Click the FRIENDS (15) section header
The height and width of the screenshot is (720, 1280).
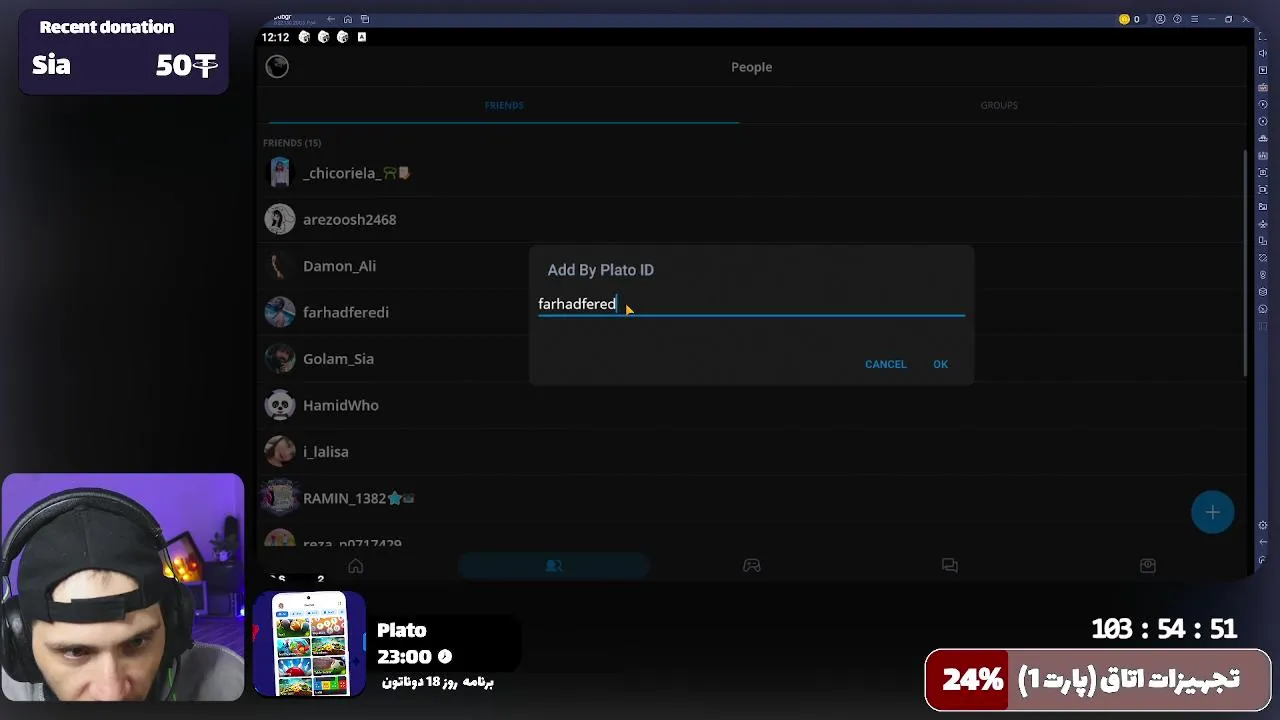[x=292, y=143]
